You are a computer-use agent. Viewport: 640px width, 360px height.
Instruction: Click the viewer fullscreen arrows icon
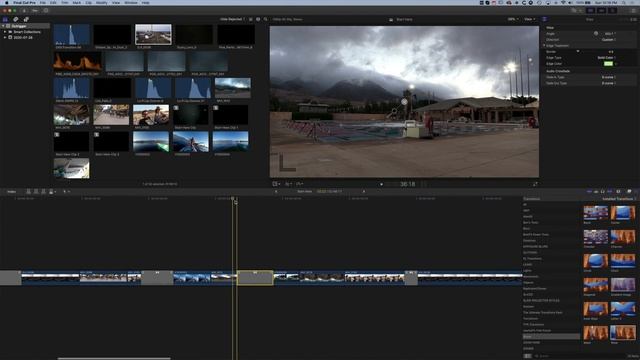click(x=535, y=184)
